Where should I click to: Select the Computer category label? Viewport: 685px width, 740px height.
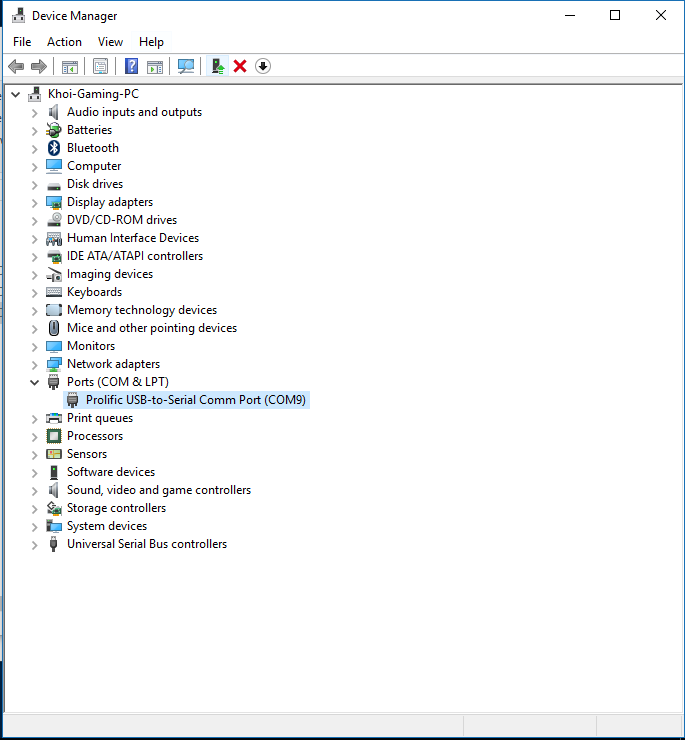pos(94,166)
